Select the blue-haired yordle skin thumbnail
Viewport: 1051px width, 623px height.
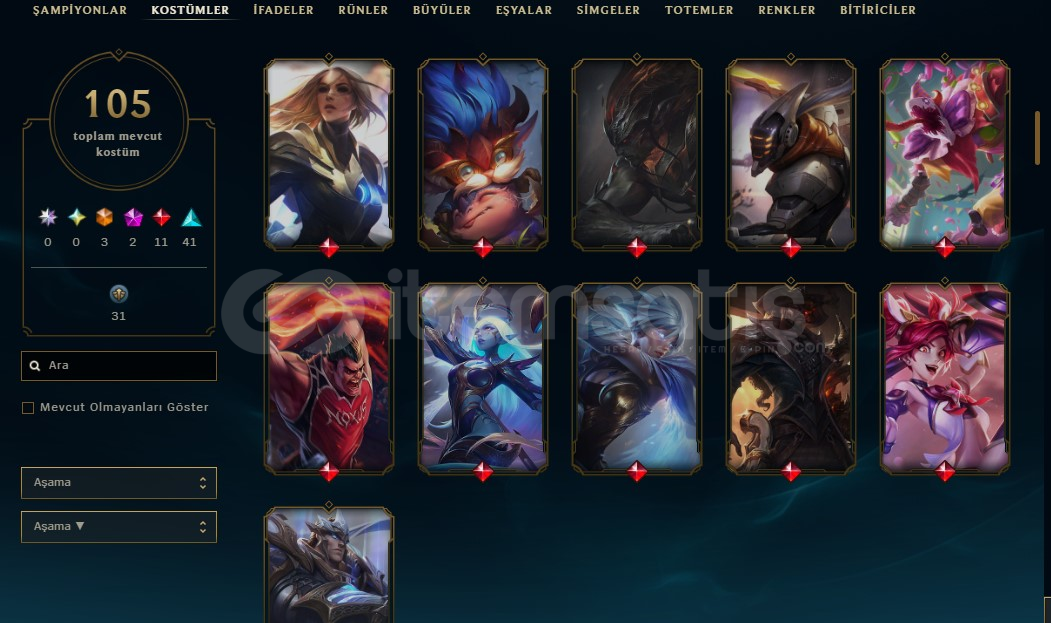483,154
